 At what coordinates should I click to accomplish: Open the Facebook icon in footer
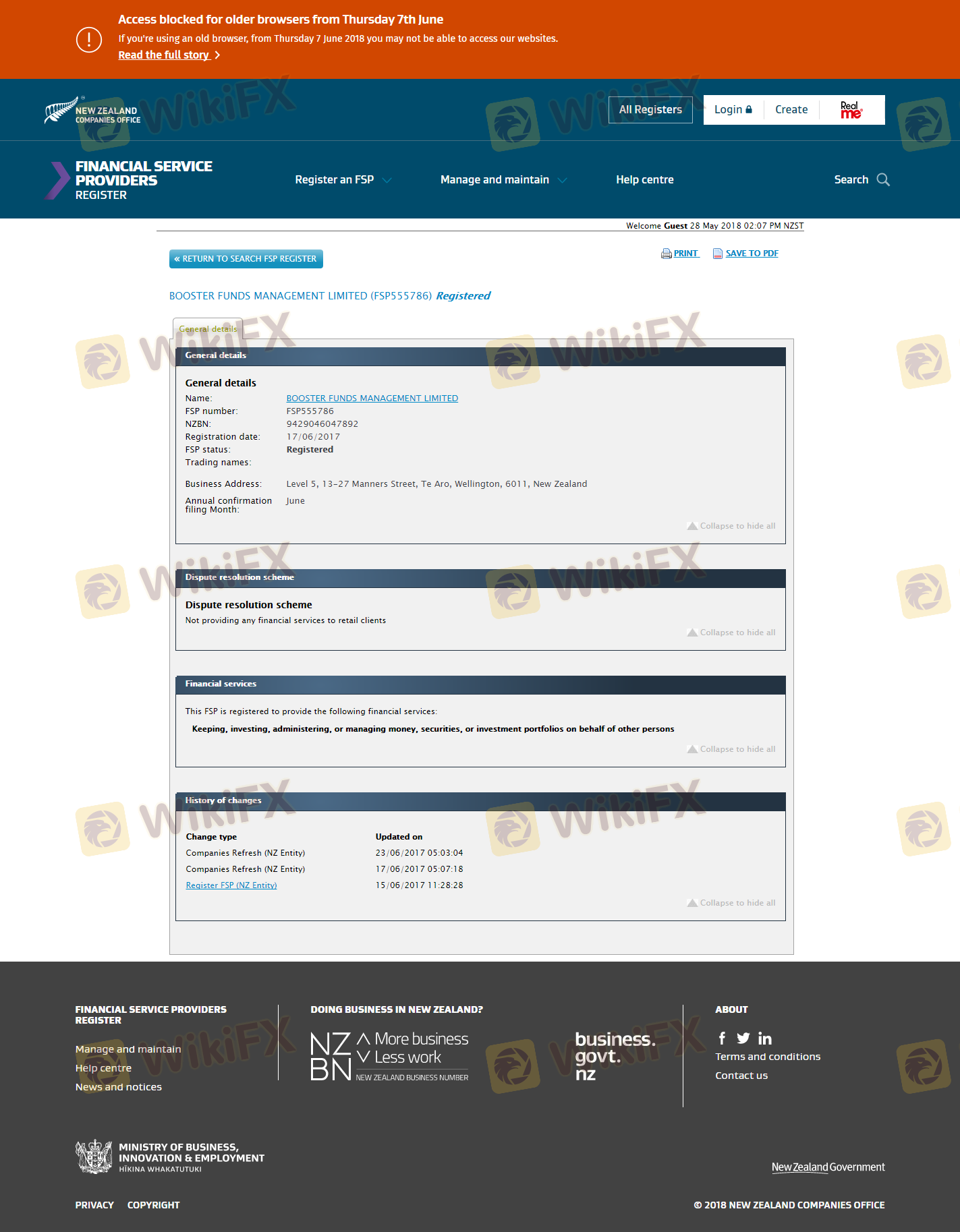(722, 1038)
